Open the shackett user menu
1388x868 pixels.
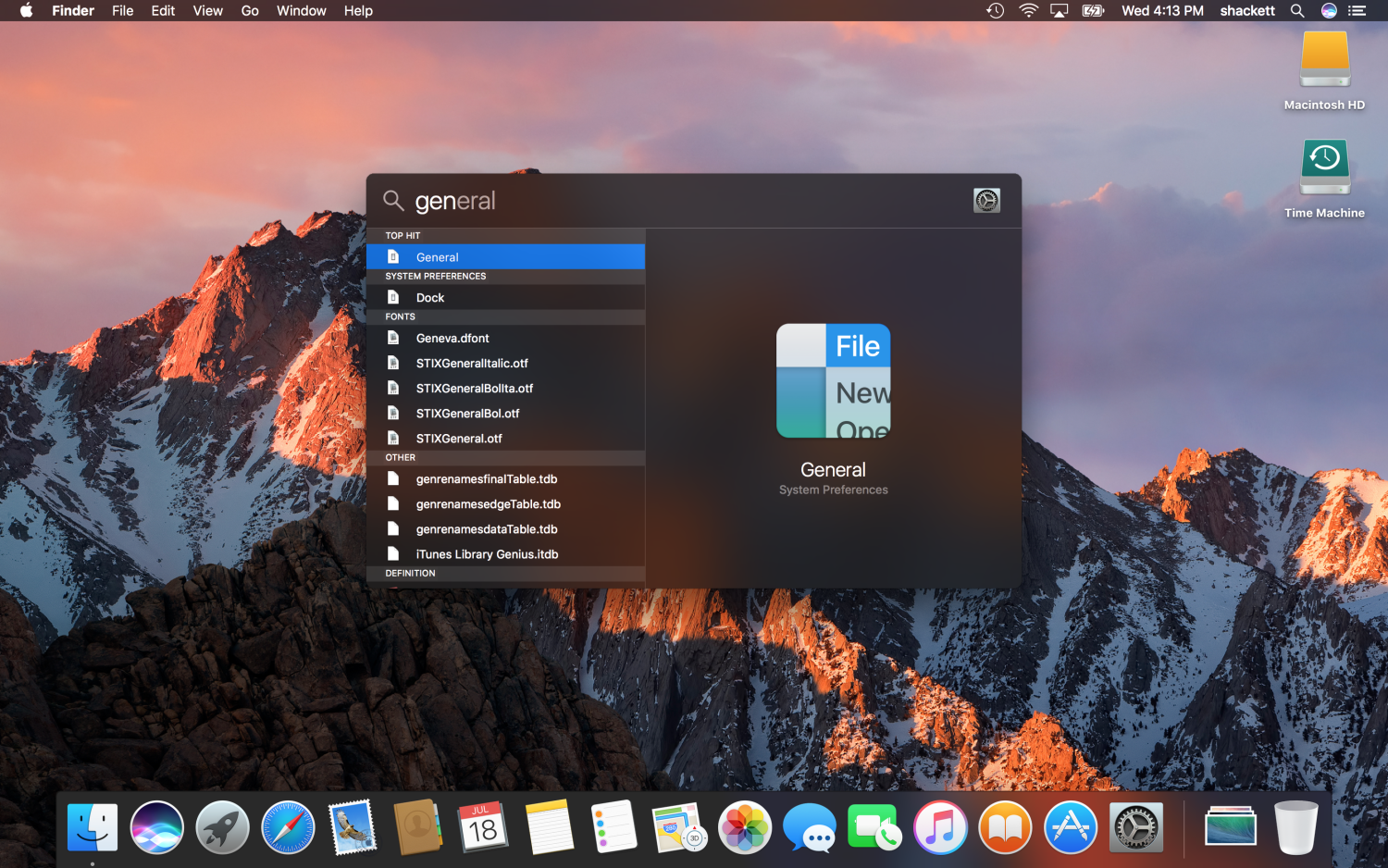click(1246, 11)
